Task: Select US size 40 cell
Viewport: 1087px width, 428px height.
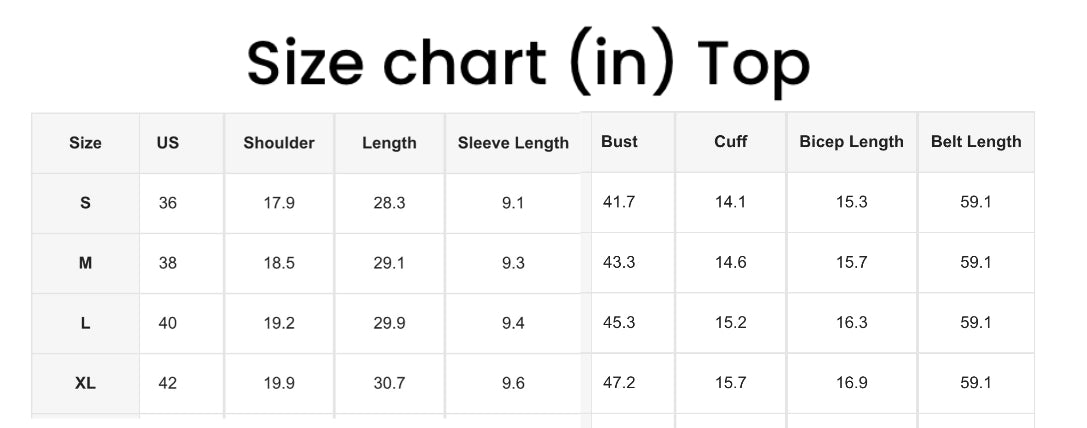Action: click(168, 323)
